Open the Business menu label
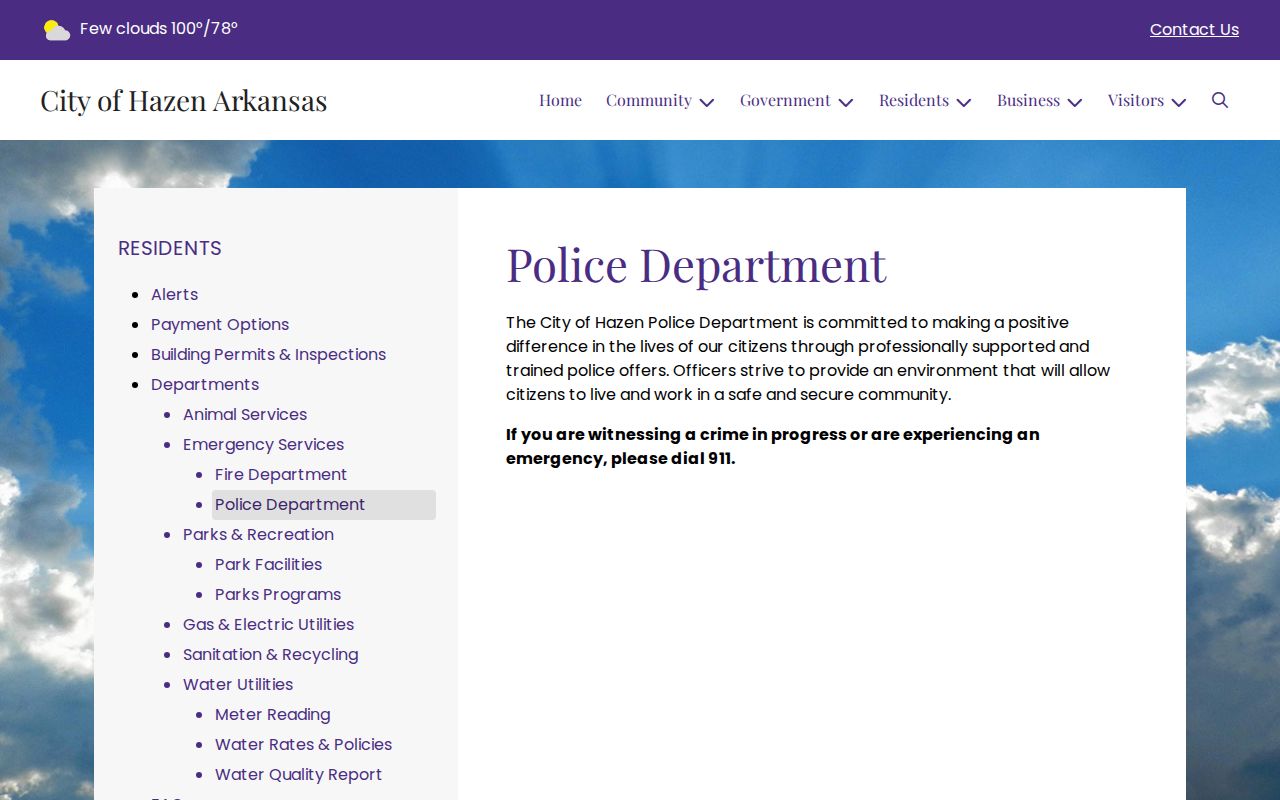1280x800 pixels. click(1028, 100)
